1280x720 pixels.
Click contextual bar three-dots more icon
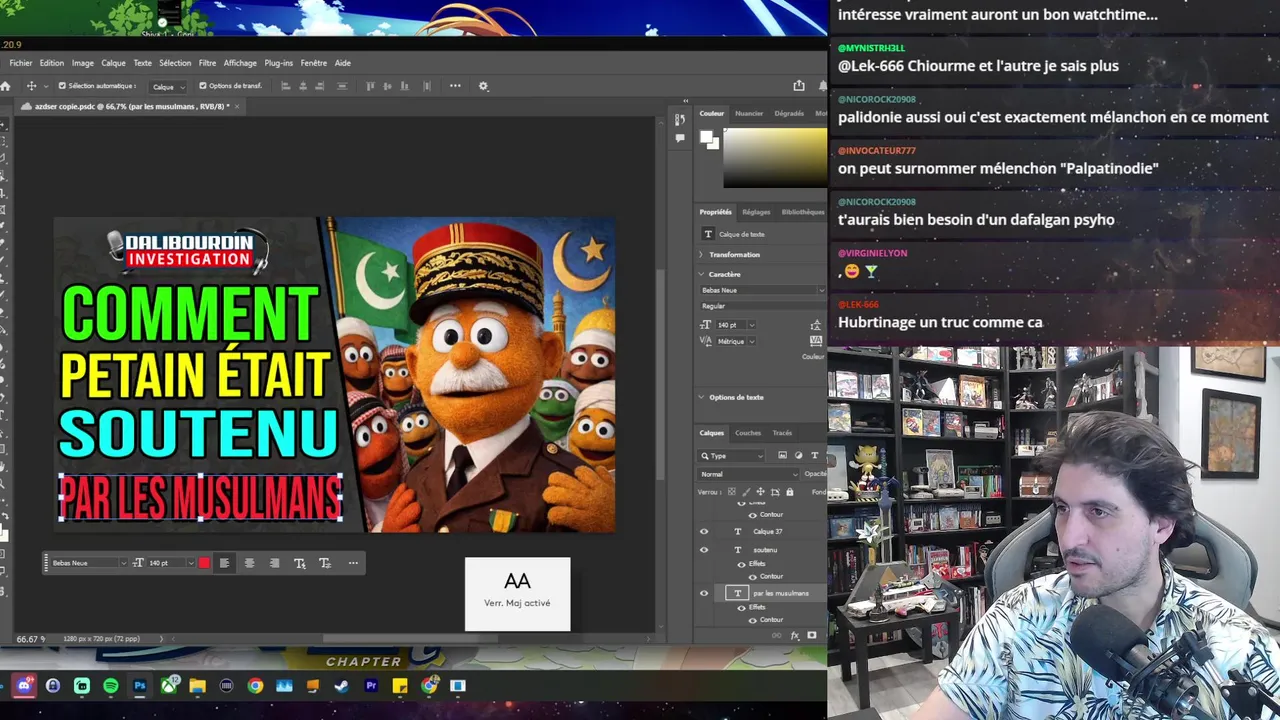click(353, 563)
